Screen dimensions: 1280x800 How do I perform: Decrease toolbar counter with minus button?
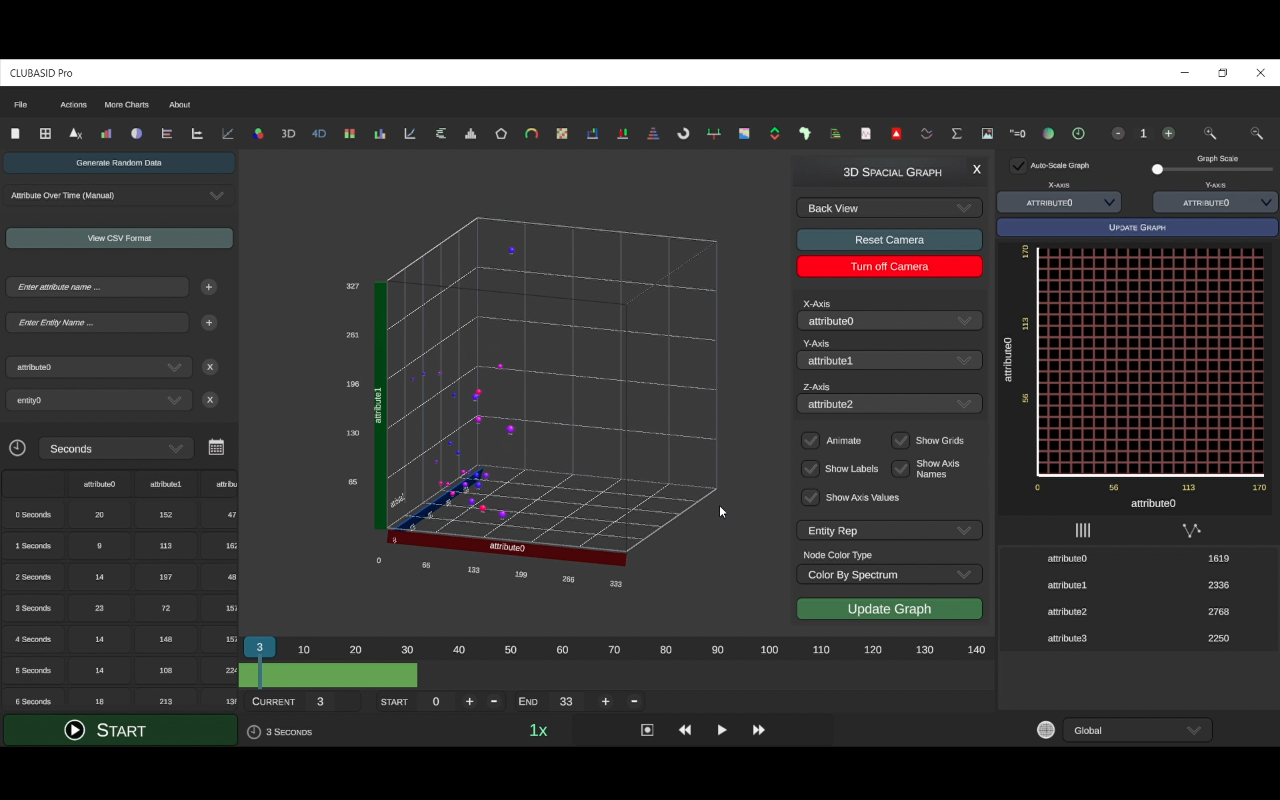tap(1118, 134)
